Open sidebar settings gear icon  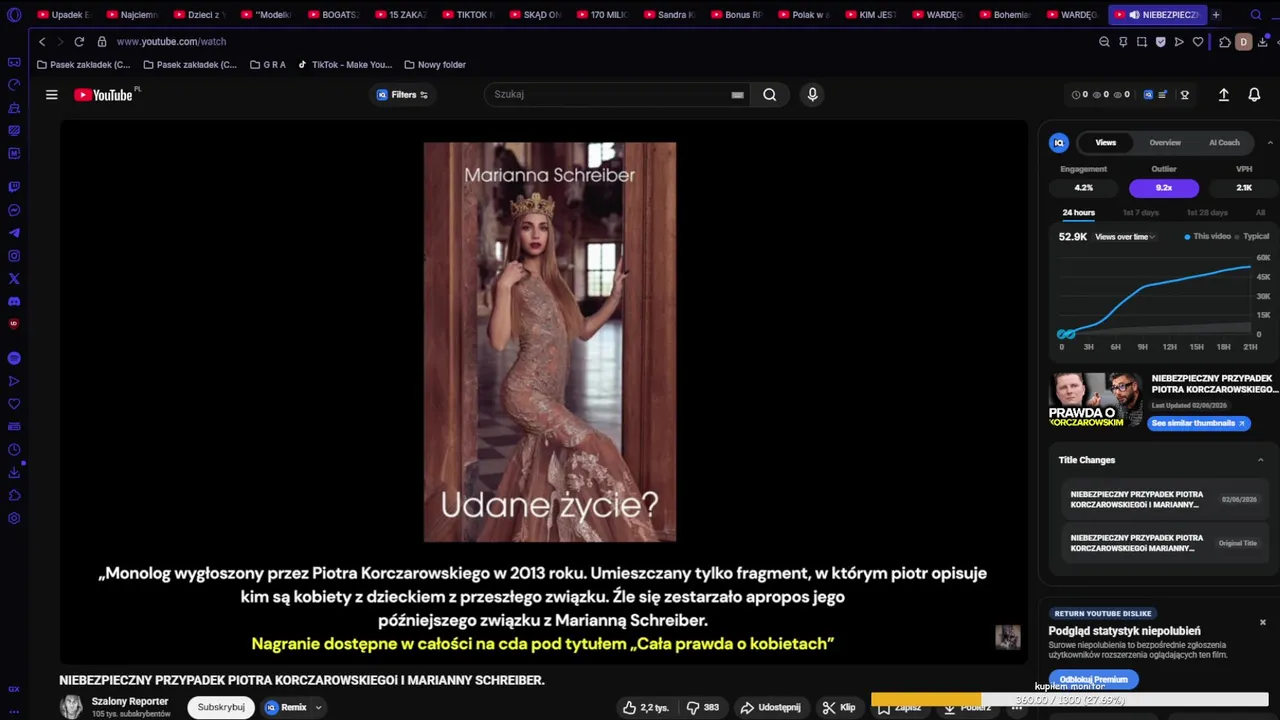click(x=14, y=518)
